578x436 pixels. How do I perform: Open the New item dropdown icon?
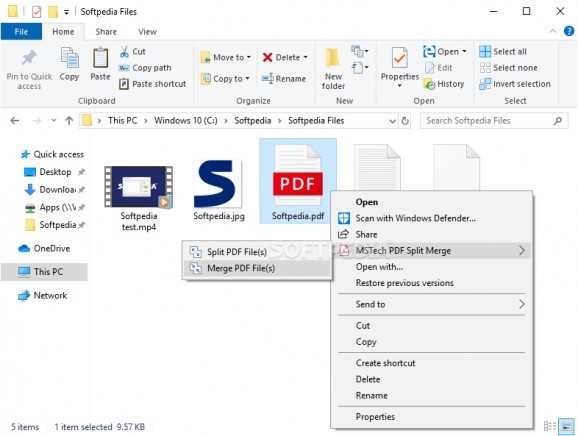(359, 51)
